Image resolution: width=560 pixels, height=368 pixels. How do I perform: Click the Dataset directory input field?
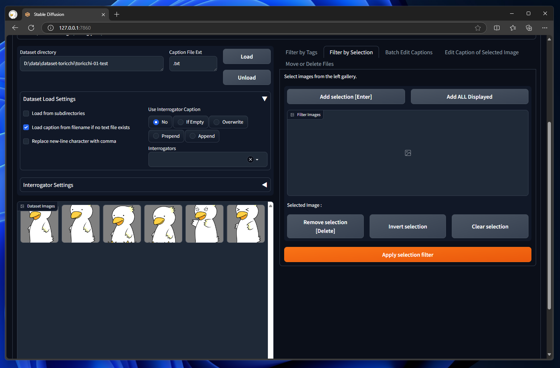(x=92, y=63)
